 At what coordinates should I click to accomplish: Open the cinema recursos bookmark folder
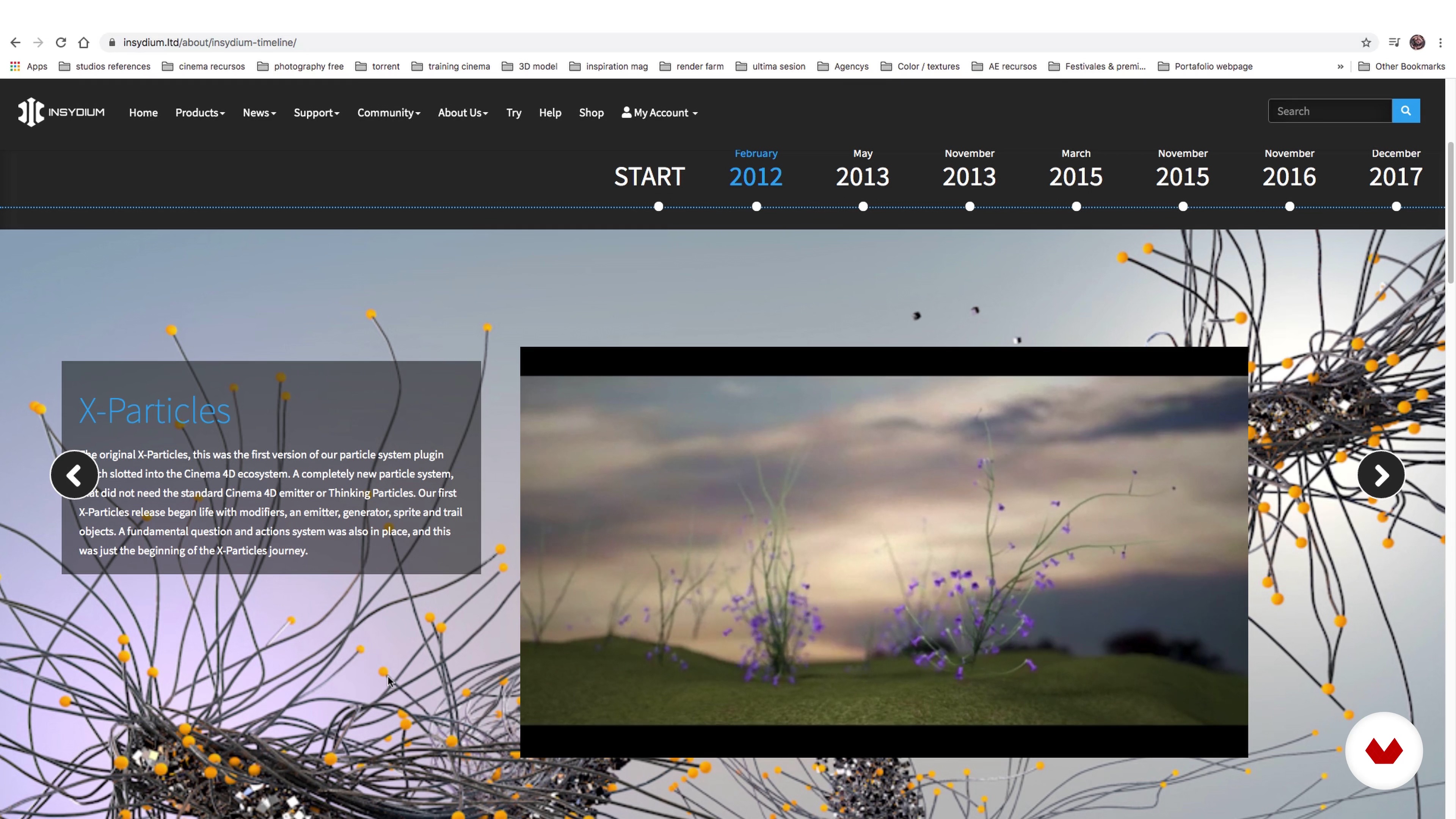point(204,66)
